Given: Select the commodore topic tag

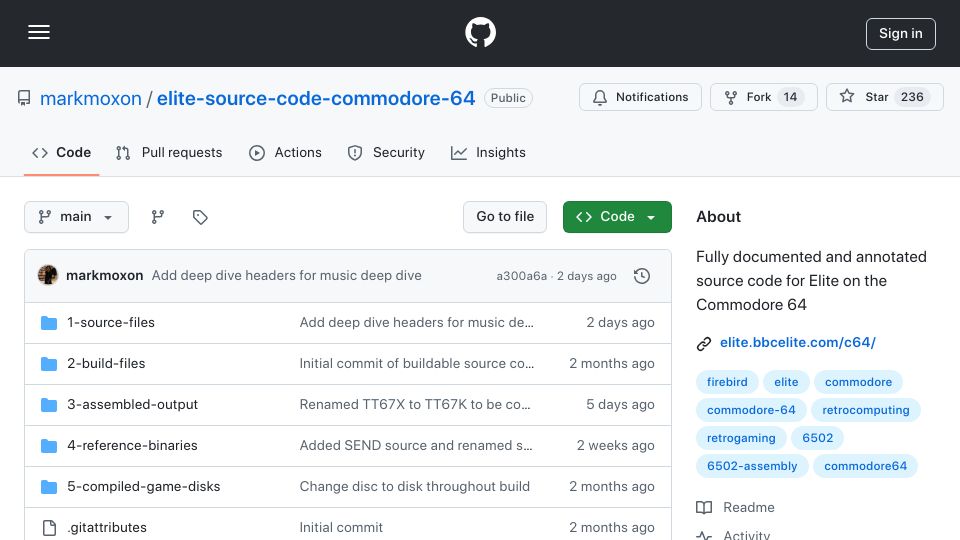Looking at the screenshot, I should 858,382.
